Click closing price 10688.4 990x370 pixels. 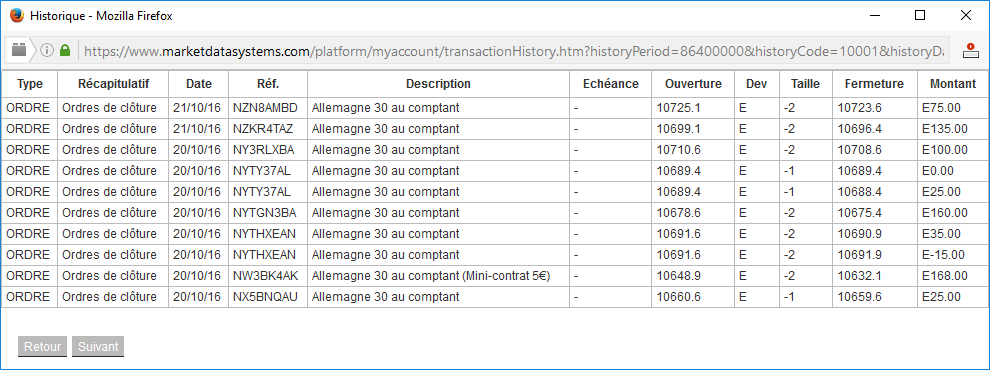[859, 192]
